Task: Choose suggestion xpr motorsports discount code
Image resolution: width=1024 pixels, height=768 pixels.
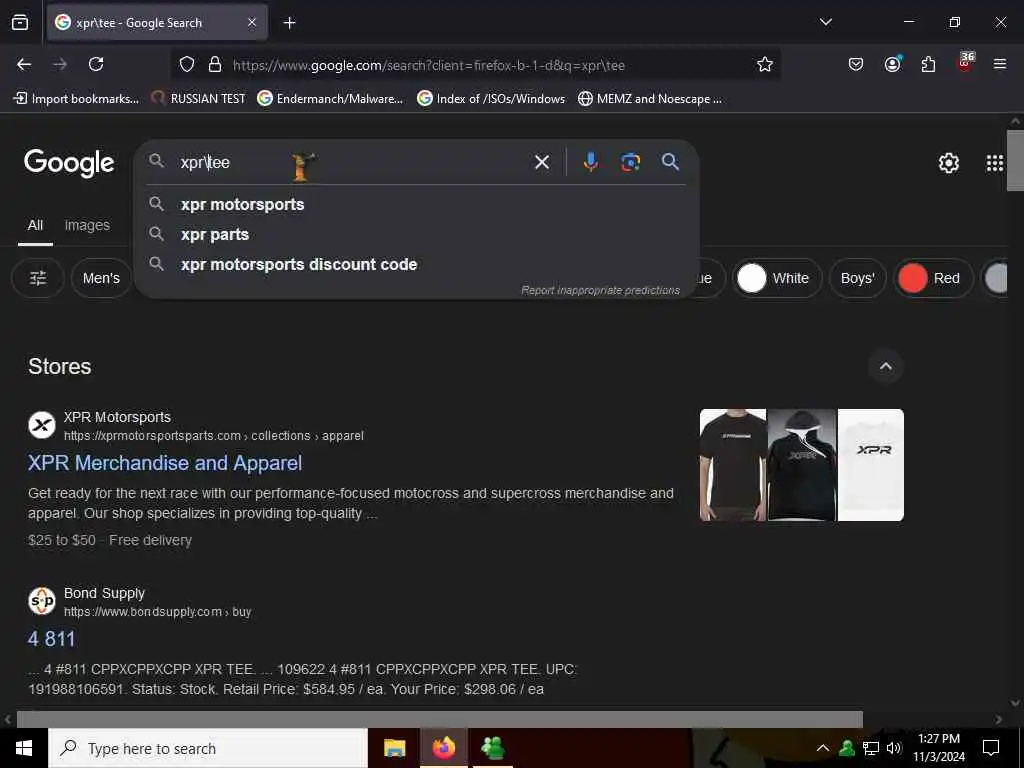Action: pos(417,264)
